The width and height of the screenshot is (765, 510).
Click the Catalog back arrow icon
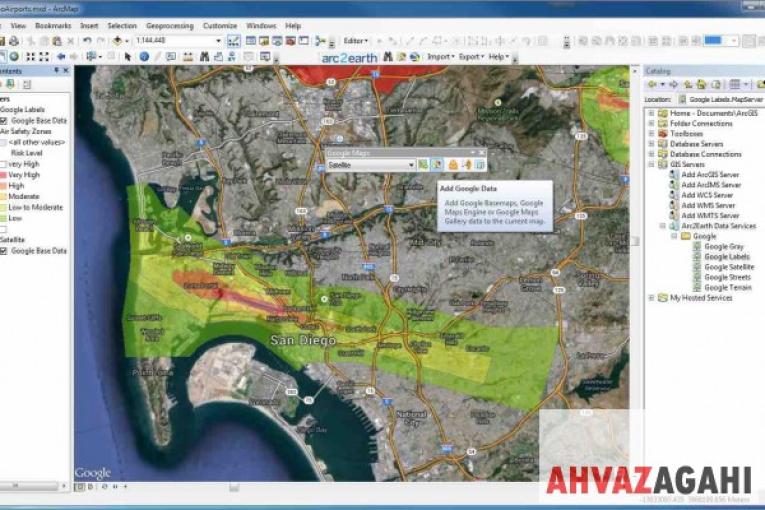(x=652, y=85)
